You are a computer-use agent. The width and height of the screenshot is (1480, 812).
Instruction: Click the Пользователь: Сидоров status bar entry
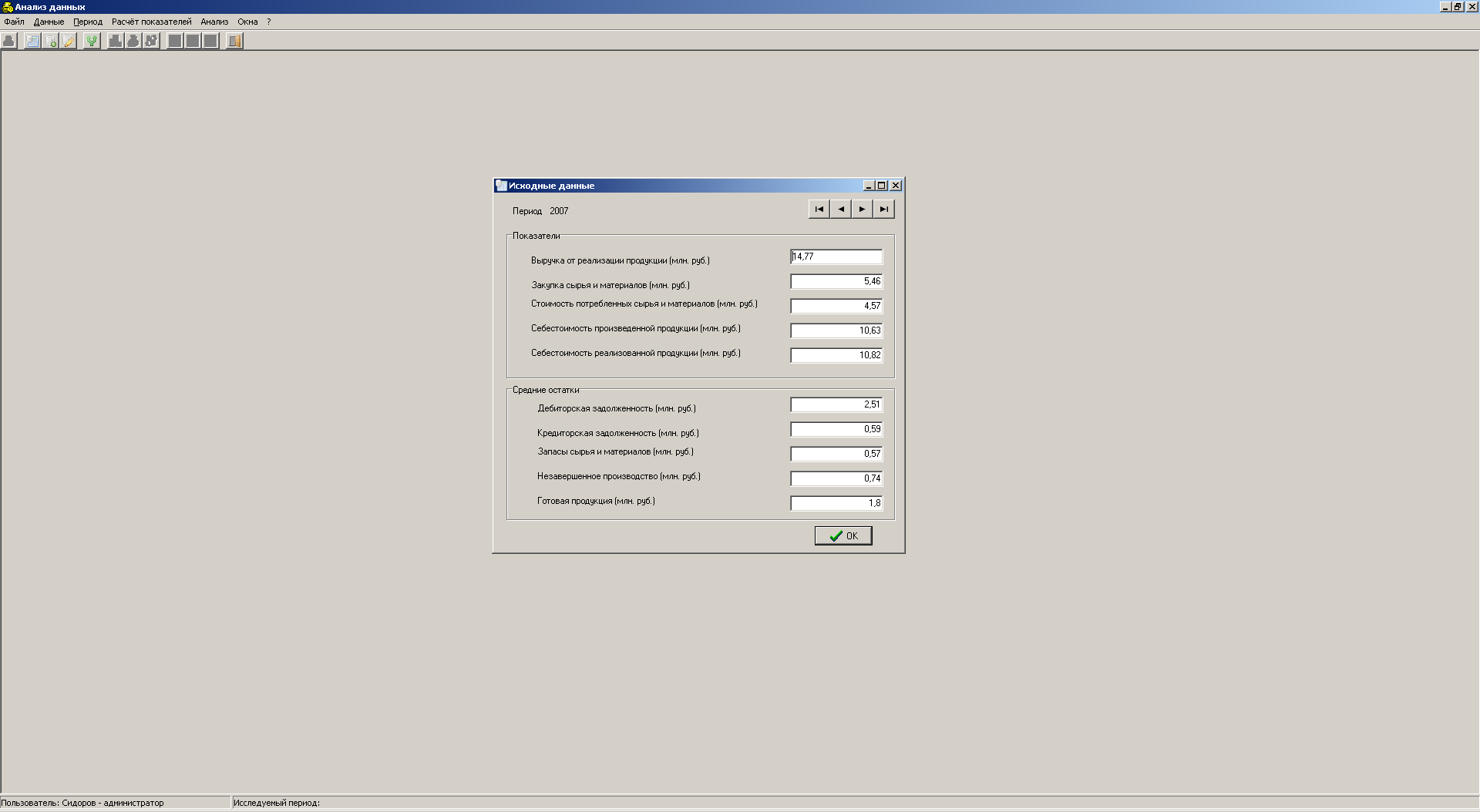click(x=82, y=803)
